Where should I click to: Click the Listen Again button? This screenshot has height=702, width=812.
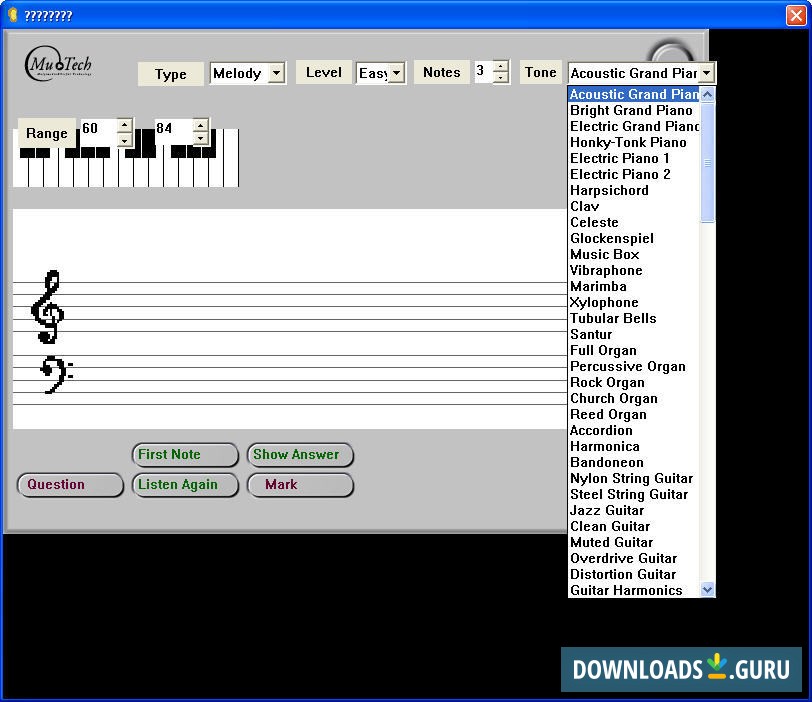185,485
